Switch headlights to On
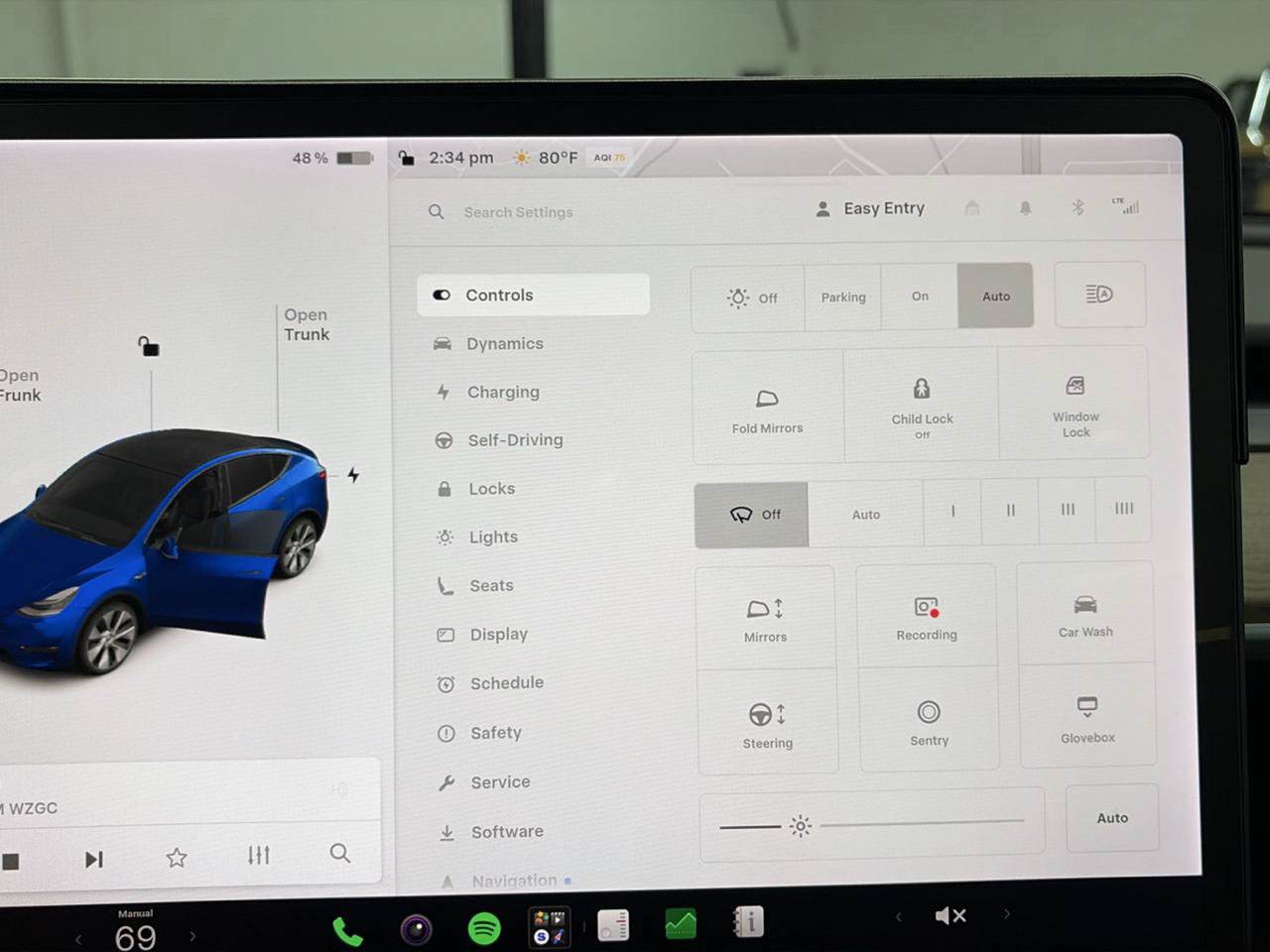The image size is (1270, 952). 920,296
